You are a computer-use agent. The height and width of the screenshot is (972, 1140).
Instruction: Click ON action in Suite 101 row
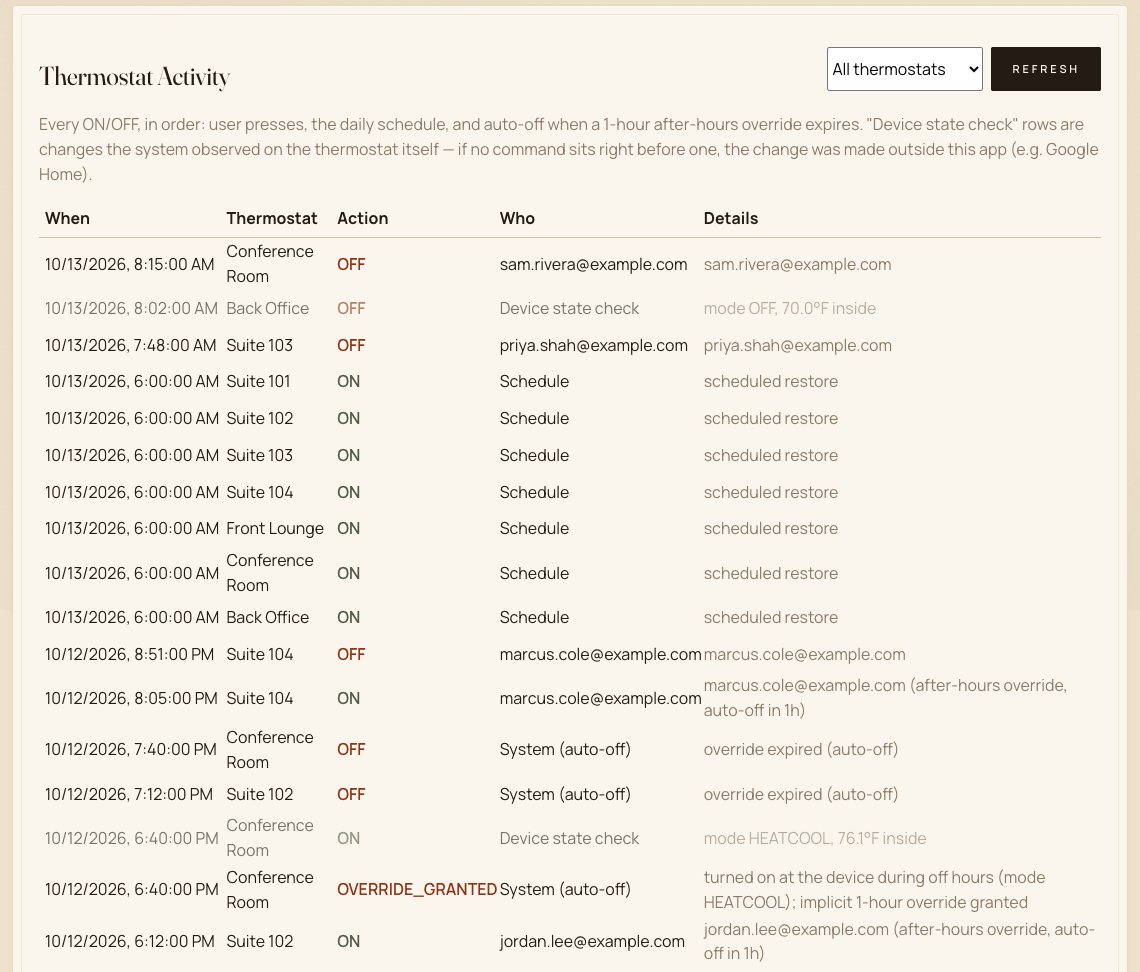pyautogui.click(x=348, y=381)
